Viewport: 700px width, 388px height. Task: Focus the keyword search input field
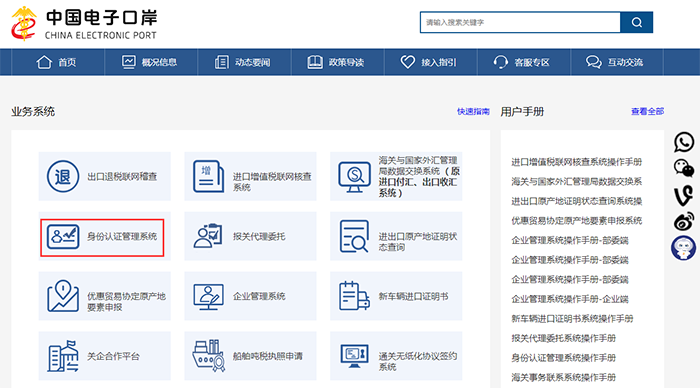(x=520, y=22)
